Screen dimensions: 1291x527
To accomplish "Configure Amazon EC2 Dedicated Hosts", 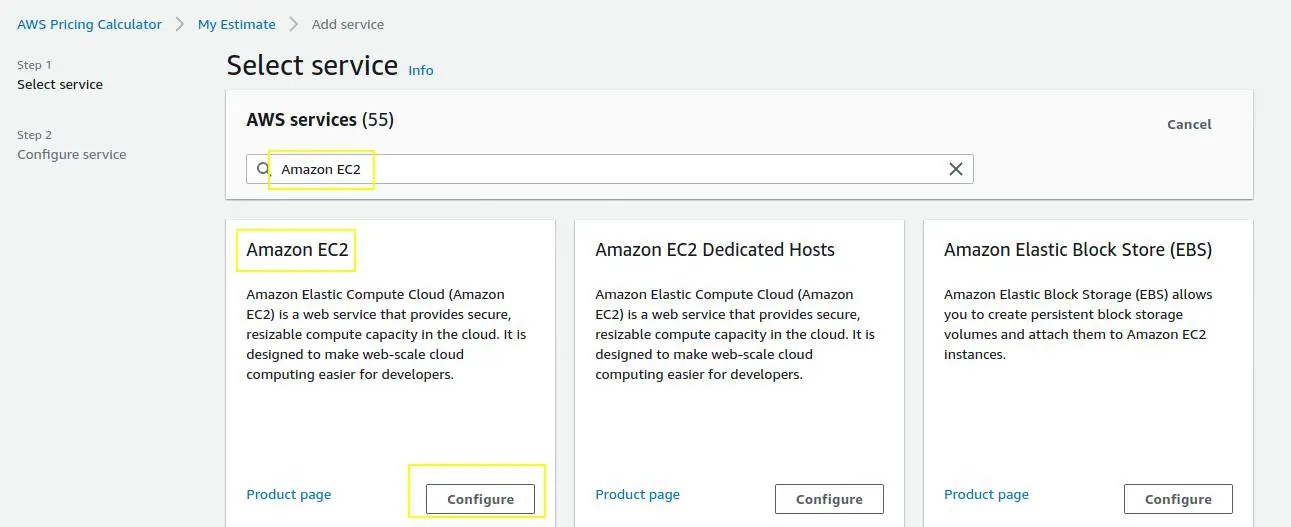I will 829,499.
